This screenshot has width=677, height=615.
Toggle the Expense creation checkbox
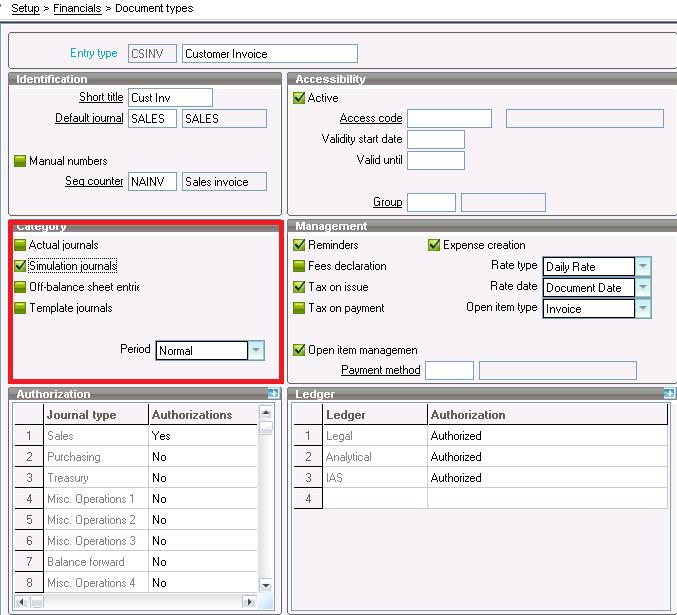pyautogui.click(x=434, y=245)
